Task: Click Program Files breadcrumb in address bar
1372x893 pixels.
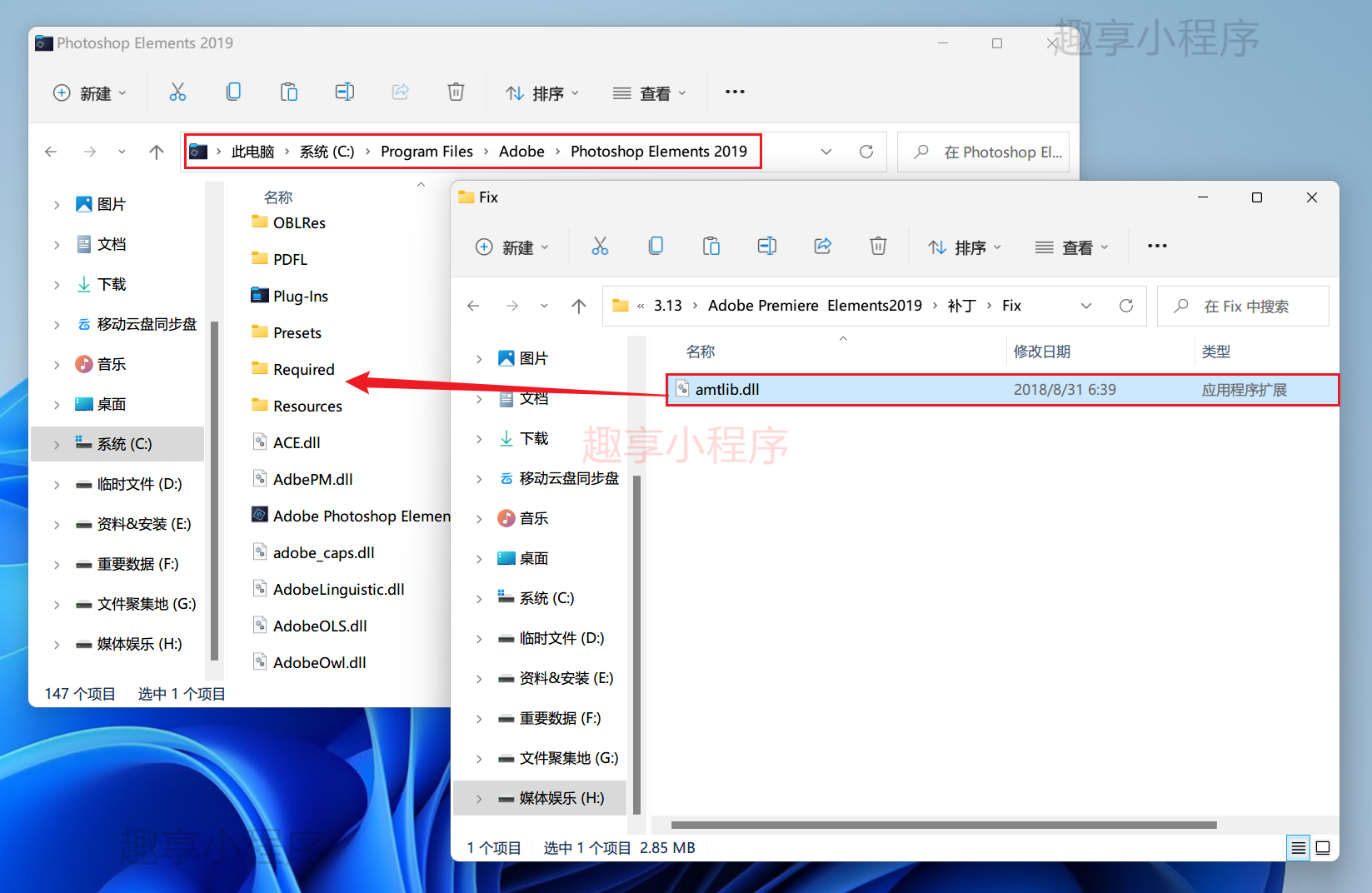Action: tap(427, 152)
